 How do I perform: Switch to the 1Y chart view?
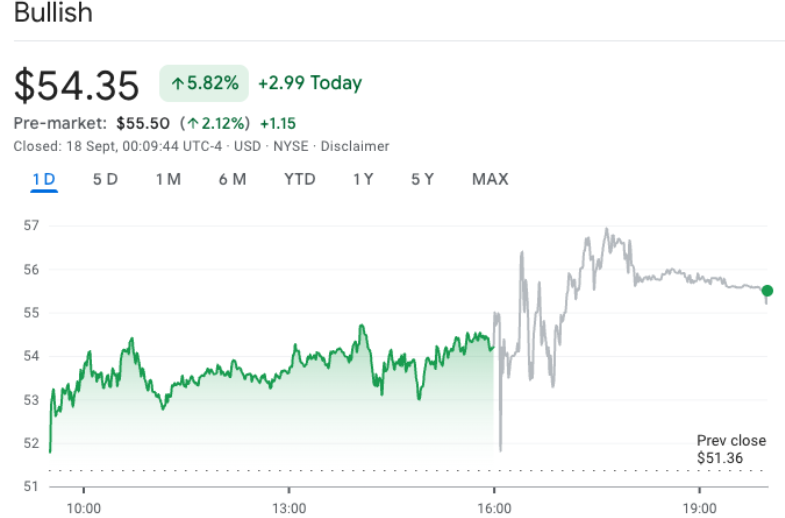[x=363, y=179]
